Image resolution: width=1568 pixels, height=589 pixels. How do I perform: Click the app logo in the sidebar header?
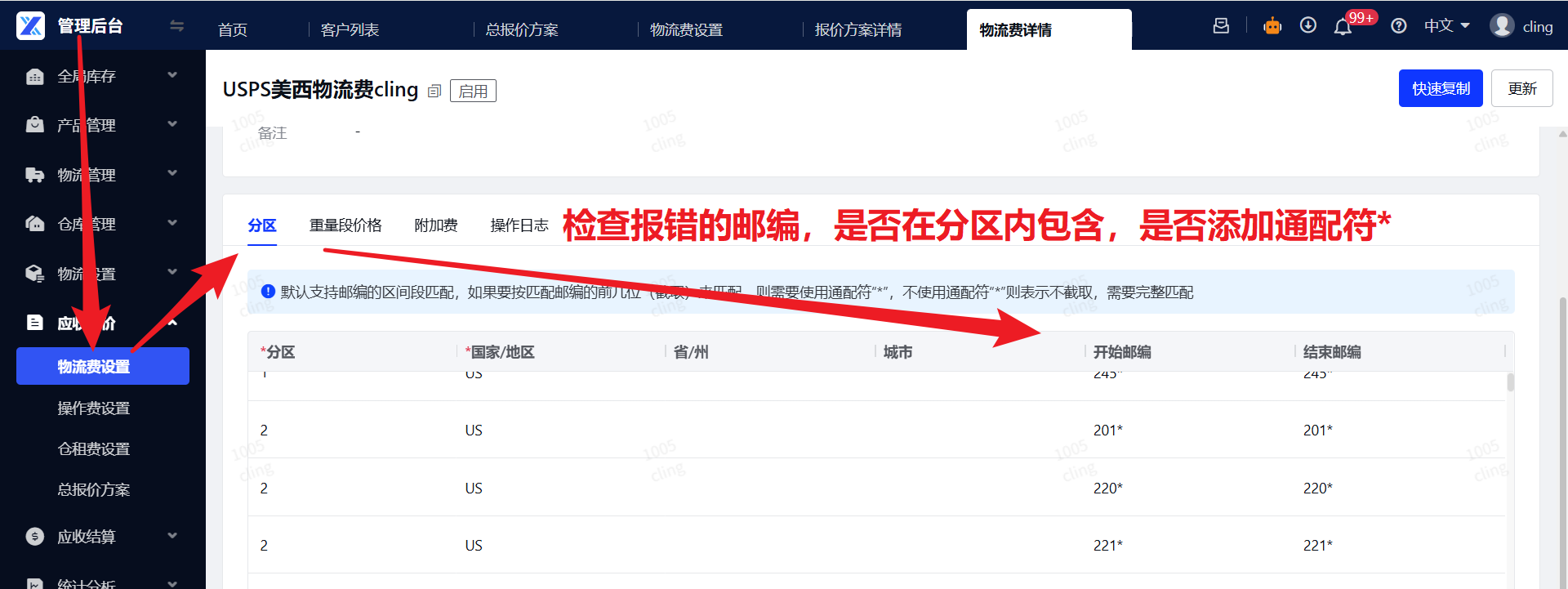pos(31,25)
